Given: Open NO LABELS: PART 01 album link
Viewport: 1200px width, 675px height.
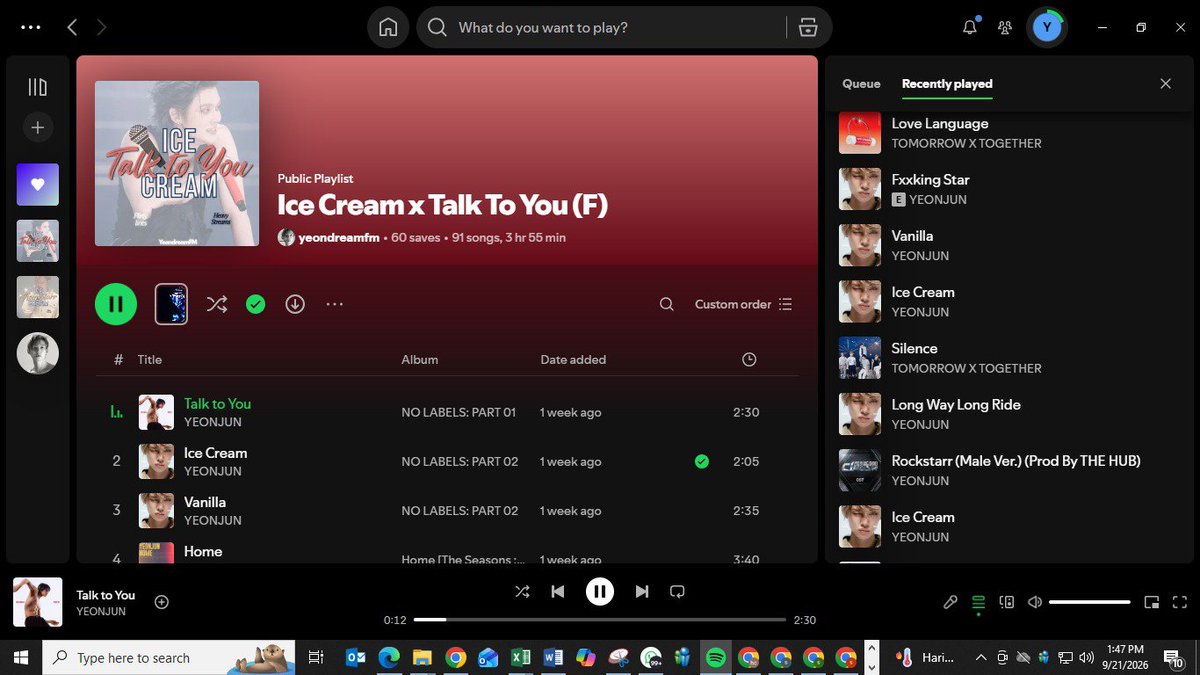Looking at the screenshot, I should tap(458, 412).
